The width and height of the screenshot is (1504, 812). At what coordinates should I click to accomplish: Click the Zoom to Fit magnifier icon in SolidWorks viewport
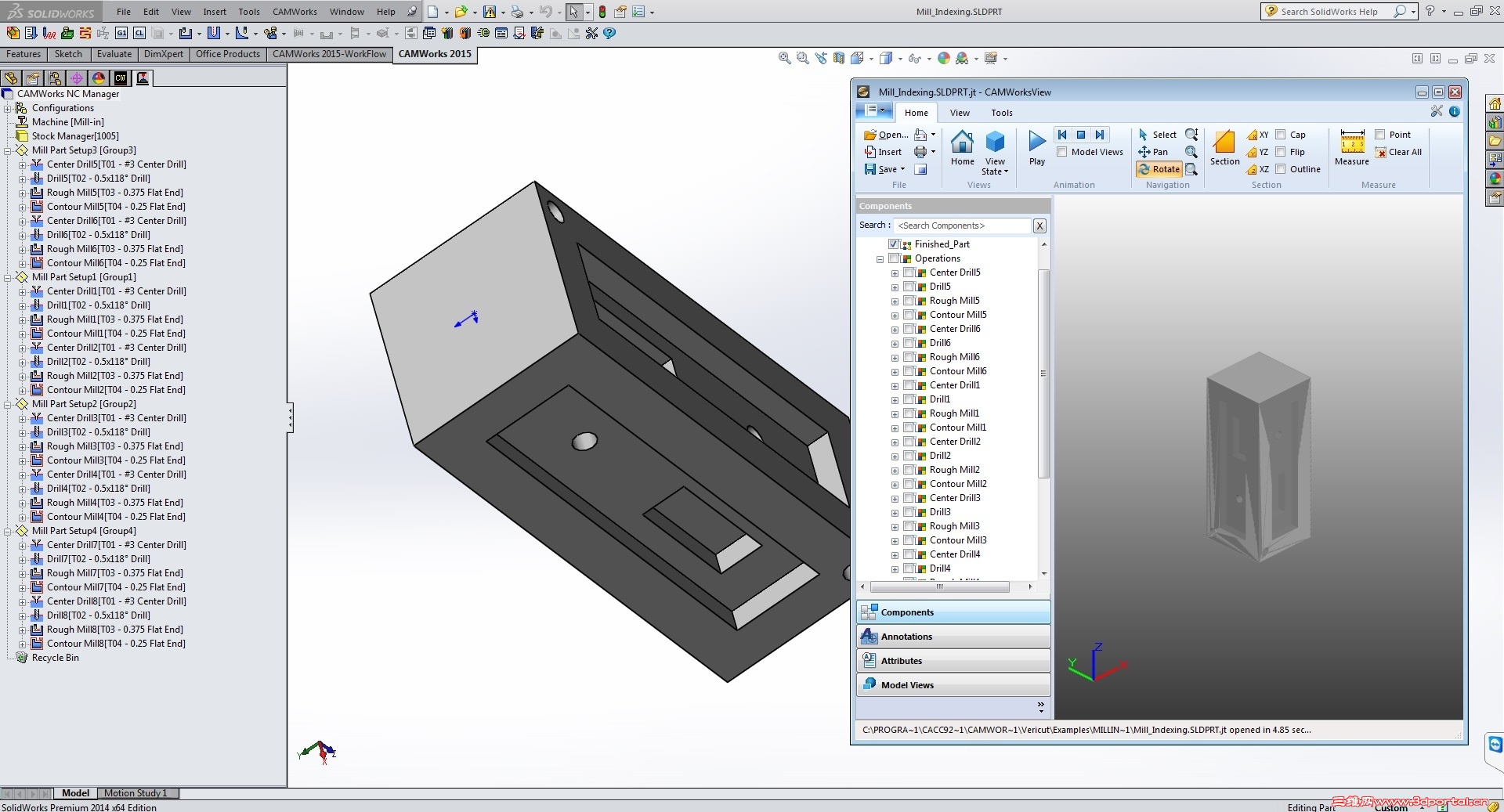click(x=784, y=58)
